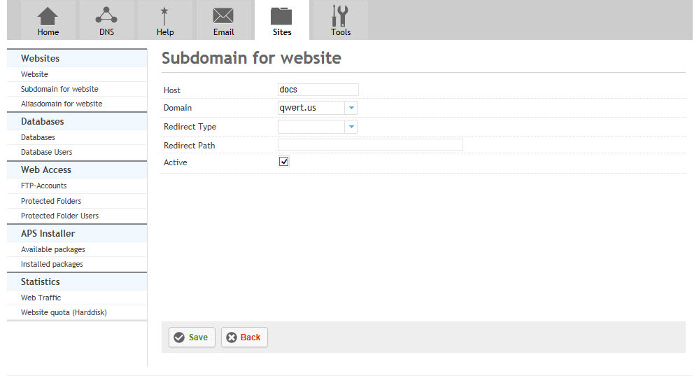Click the Host input field with docs
Viewport: 699px width, 376px height.
(x=318, y=89)
